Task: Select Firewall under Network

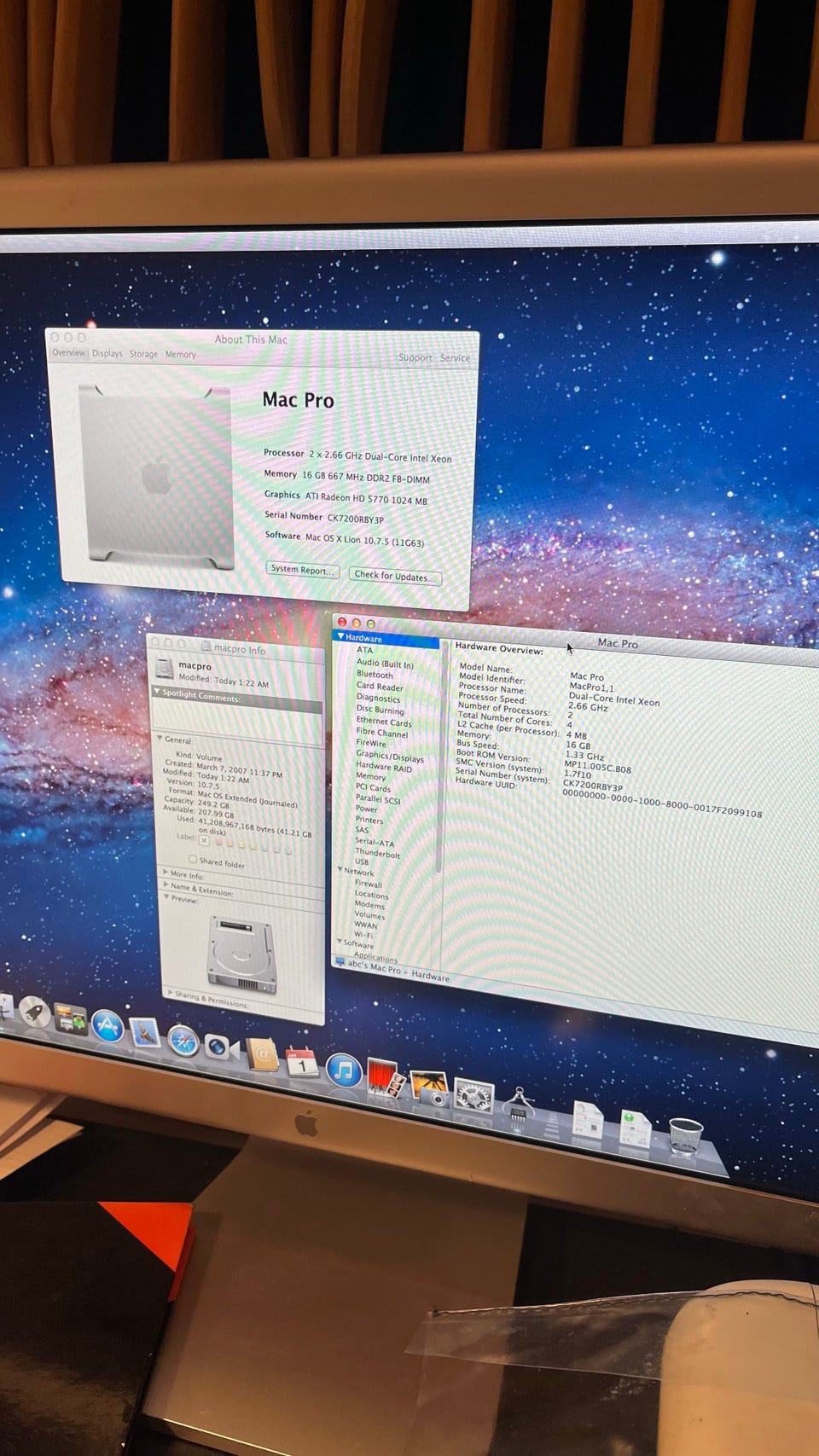Action: click(x=368, y=884)
